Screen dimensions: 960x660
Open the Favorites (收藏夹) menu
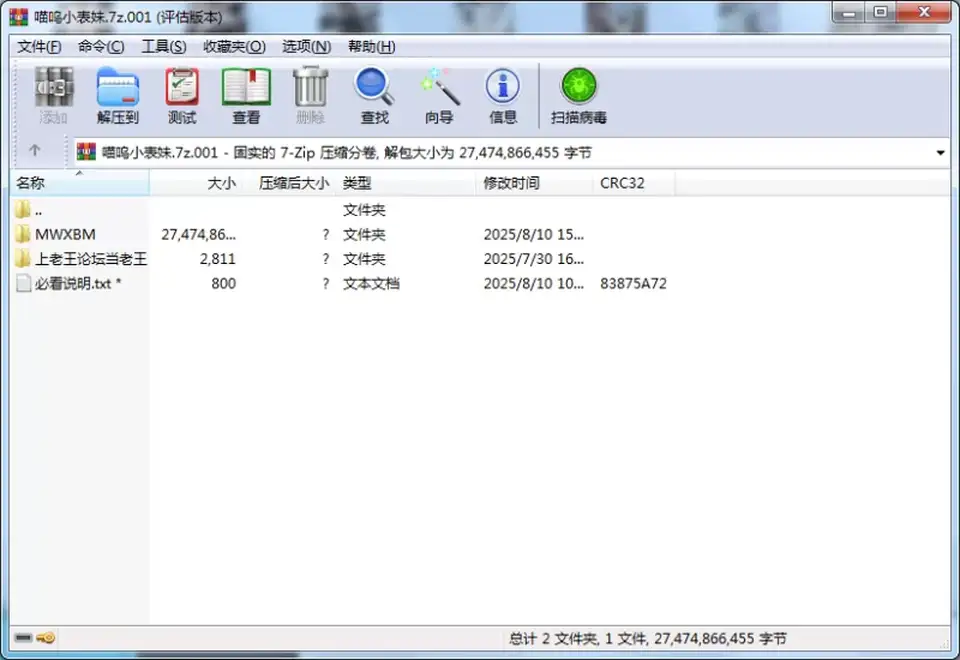pos(234,47)
